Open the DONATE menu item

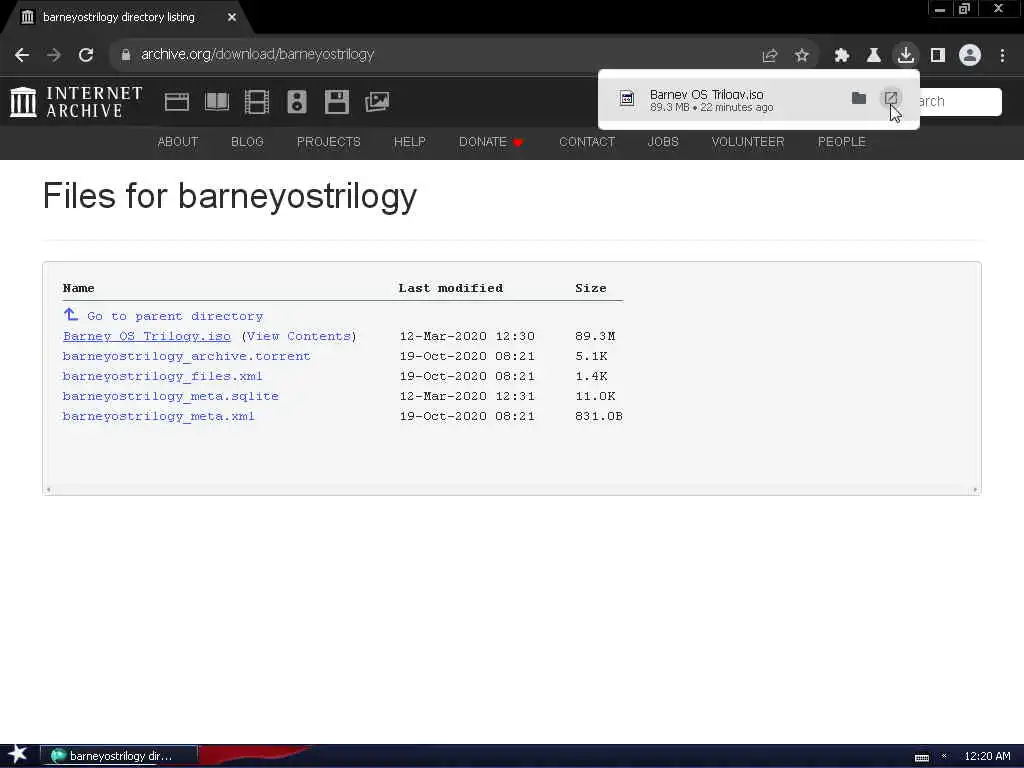[491, 142]
